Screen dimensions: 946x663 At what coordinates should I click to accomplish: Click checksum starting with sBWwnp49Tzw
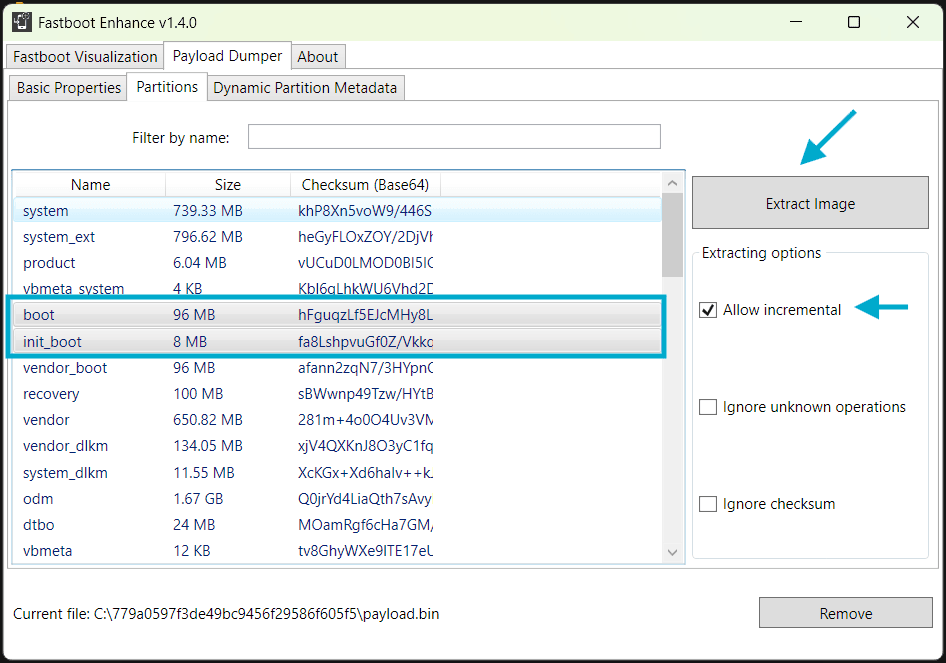coord(366,393)
